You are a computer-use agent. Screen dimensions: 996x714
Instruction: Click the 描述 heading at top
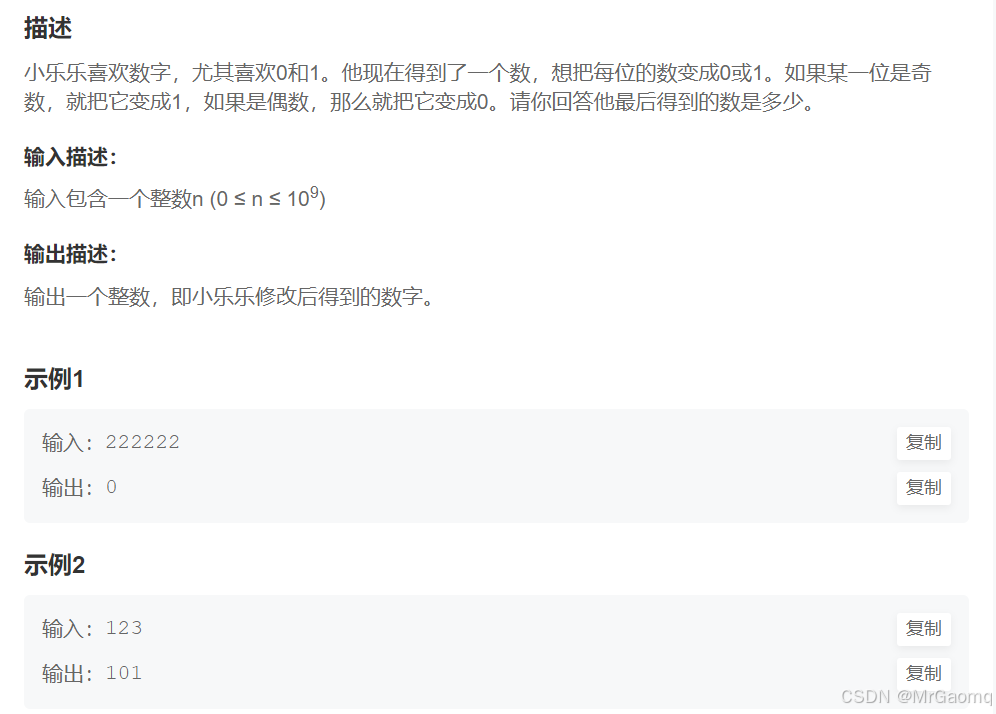48,28
